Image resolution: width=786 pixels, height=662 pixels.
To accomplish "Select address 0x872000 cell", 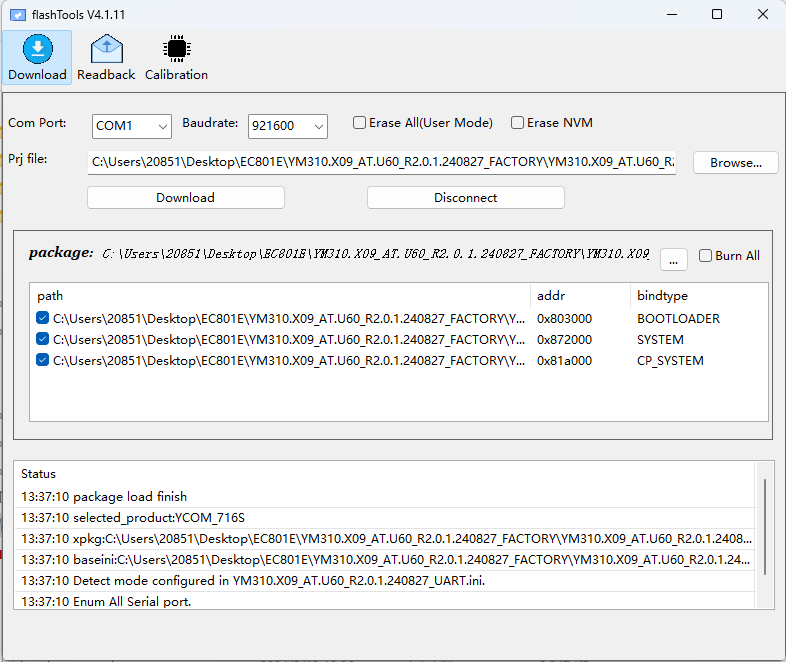I will tap(564, 340).
